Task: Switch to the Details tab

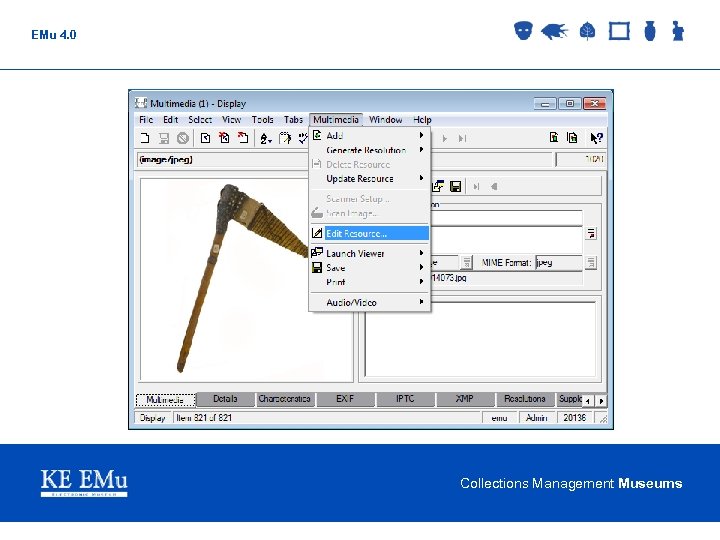Action: coord(225,399)
